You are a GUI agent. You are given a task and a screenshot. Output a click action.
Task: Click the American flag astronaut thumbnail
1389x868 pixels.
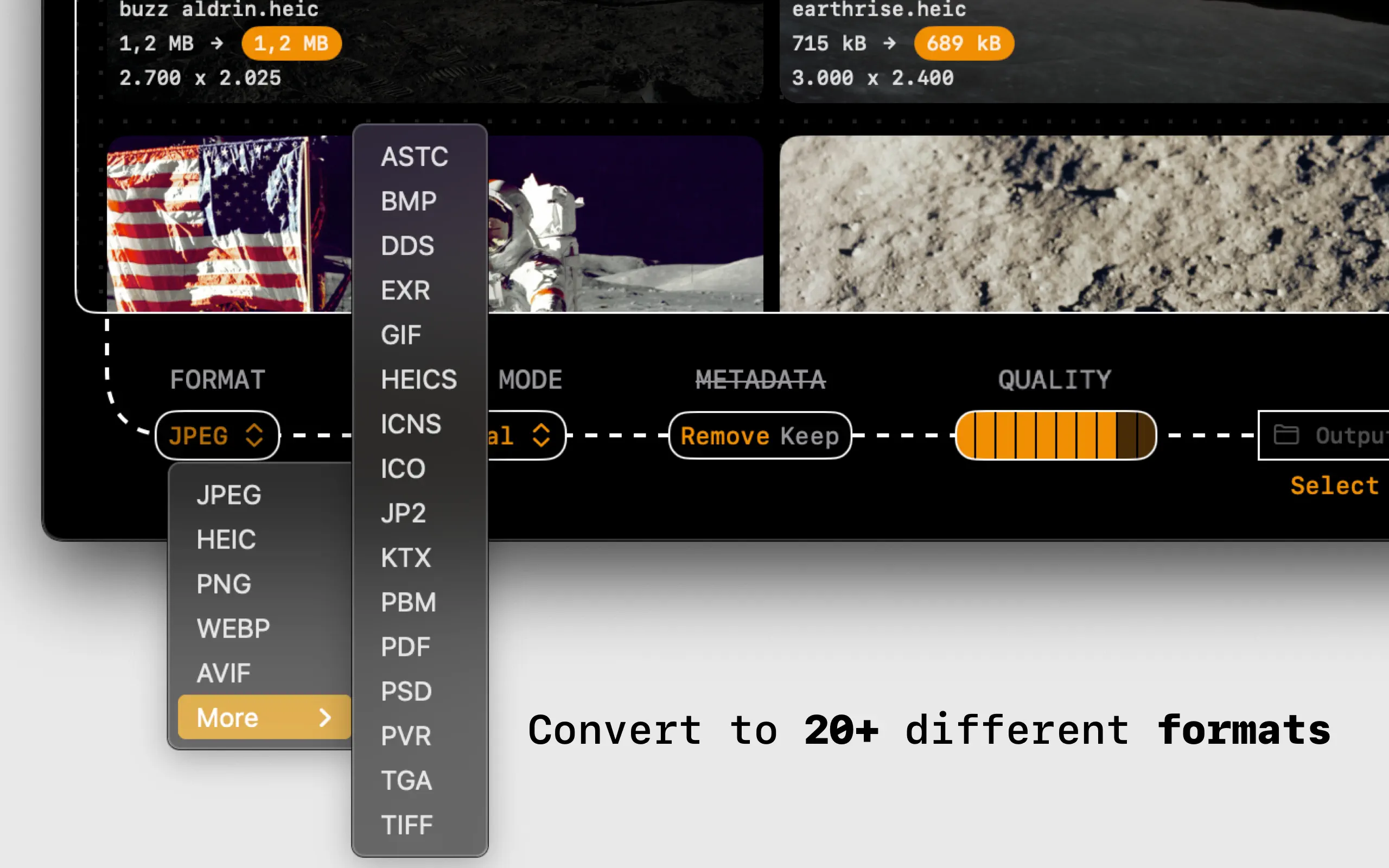(230, 224)
